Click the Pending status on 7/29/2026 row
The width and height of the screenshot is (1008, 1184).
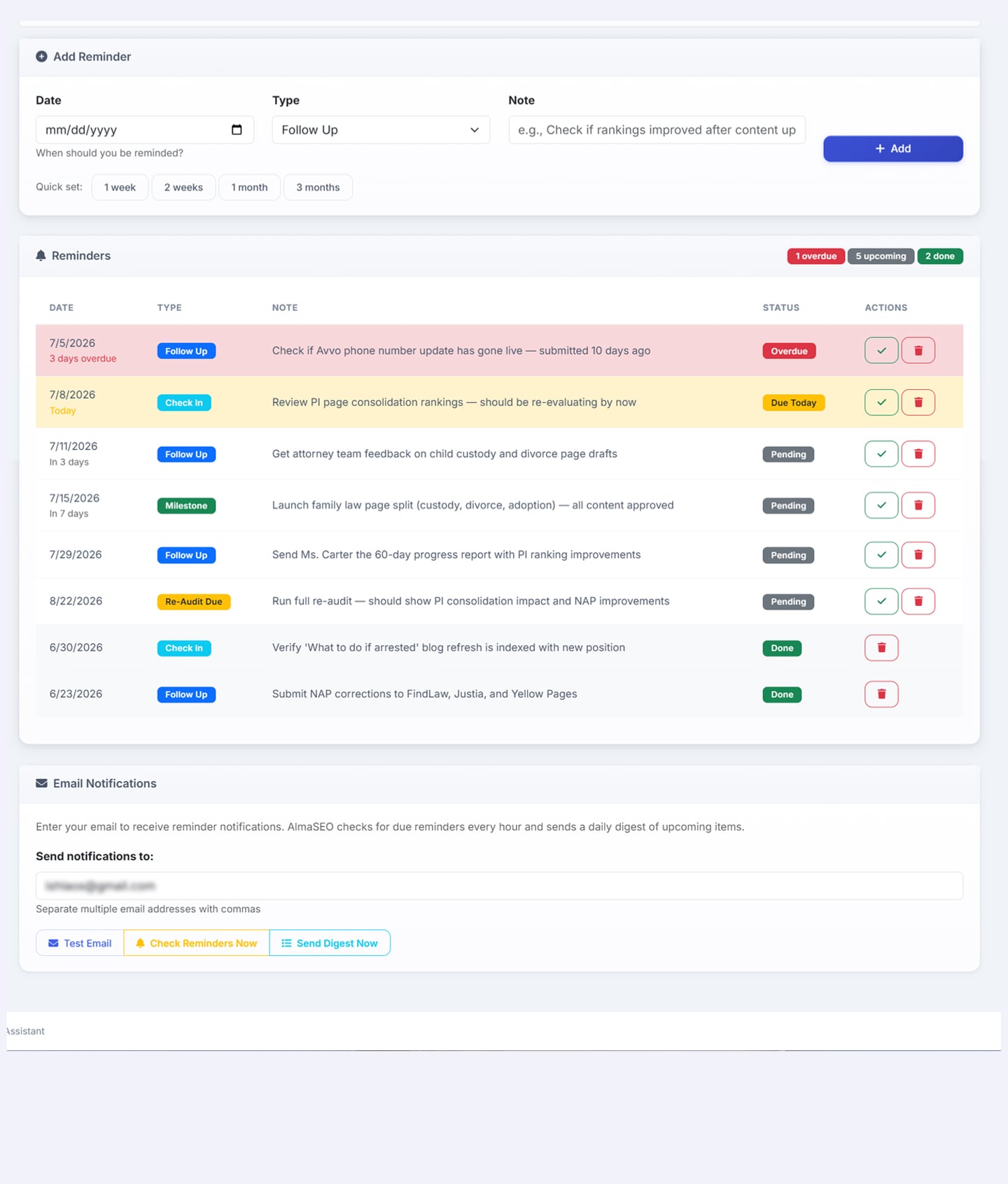coord(788,556)
